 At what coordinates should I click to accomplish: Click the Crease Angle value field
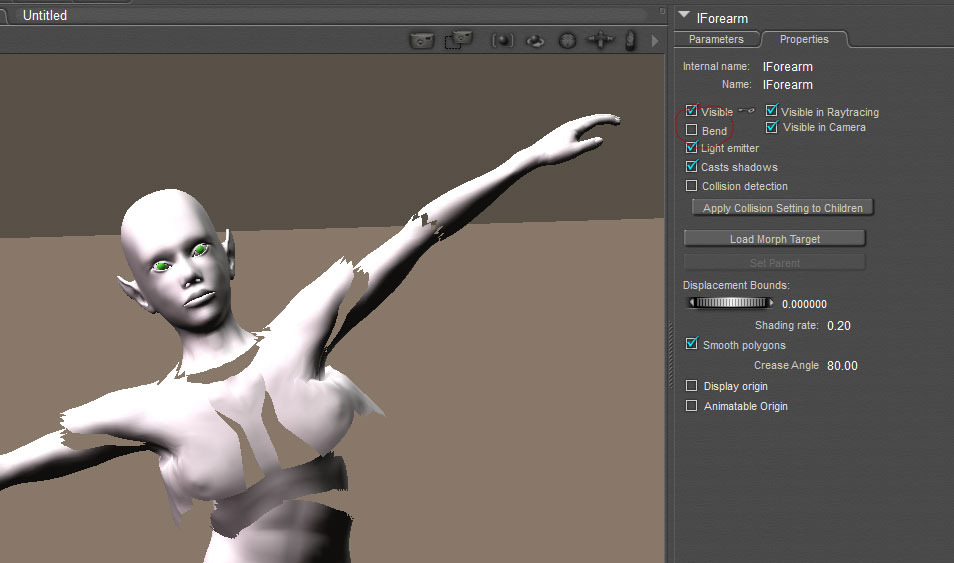pyautogui.click(x=842, y=366)
